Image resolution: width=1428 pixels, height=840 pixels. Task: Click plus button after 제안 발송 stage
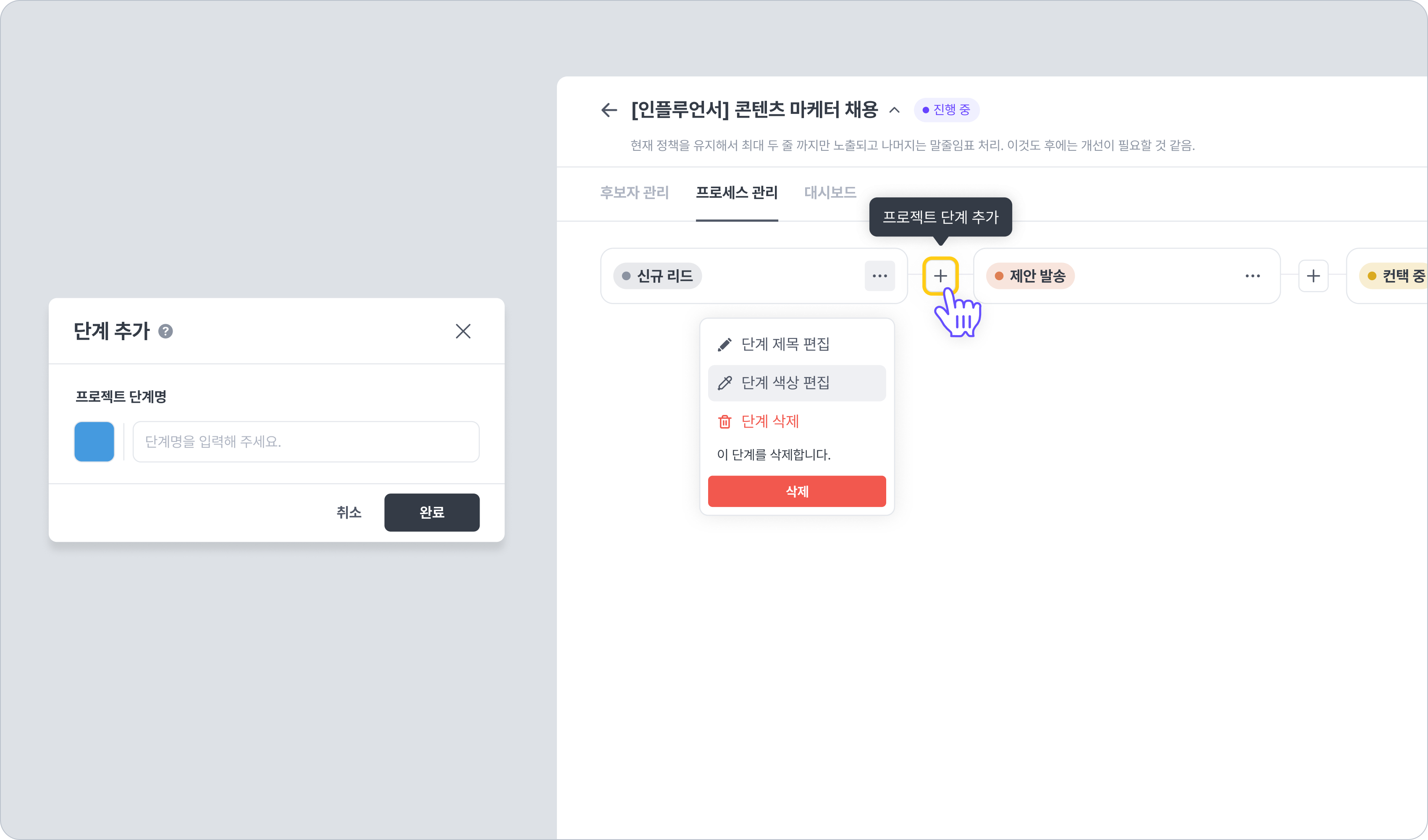1313,276
